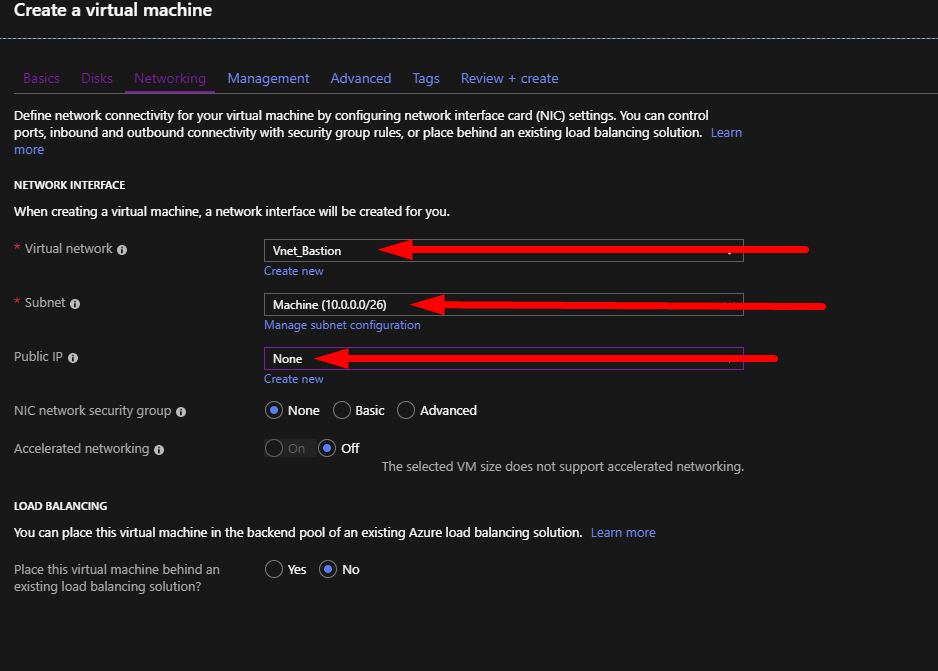Click NIC network security group info icon
Viewport: 938px width, 671px height.
[181, 411]
